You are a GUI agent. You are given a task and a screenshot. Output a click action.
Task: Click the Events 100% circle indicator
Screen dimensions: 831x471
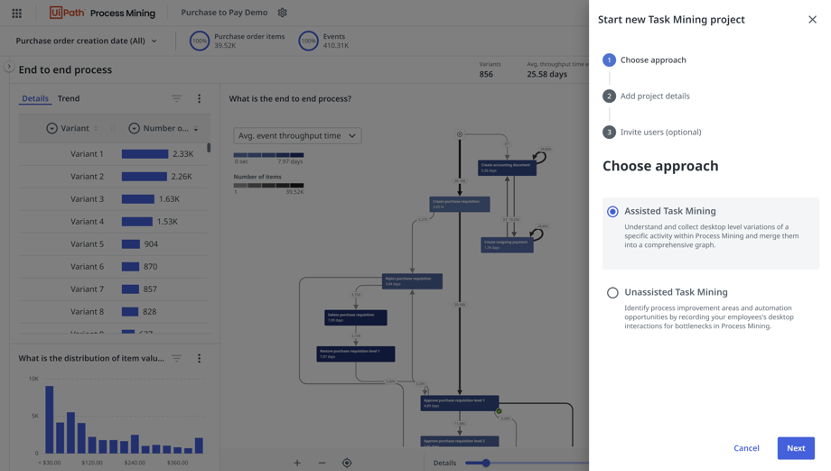308,41
